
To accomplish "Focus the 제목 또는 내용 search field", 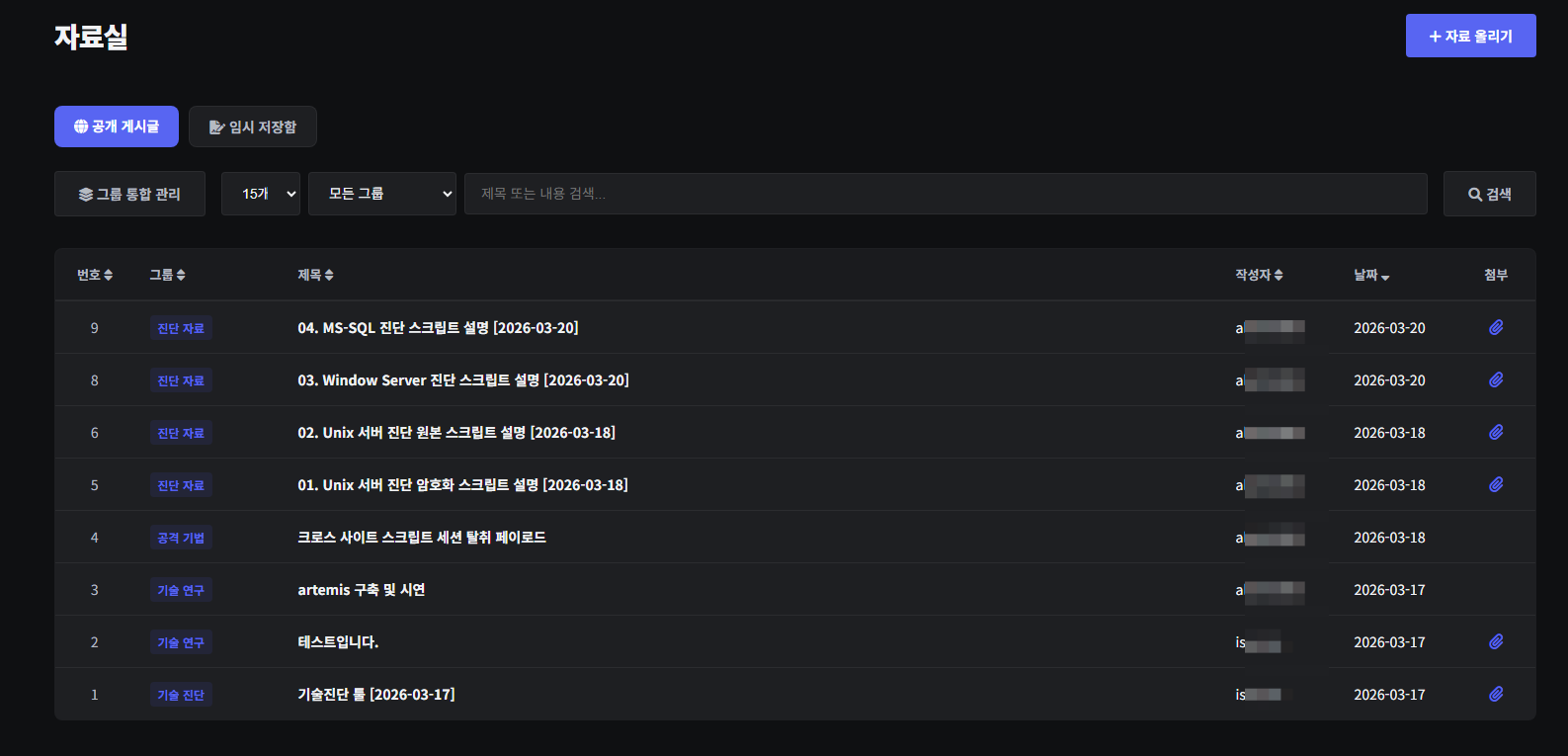I will (x=945, y=194).
